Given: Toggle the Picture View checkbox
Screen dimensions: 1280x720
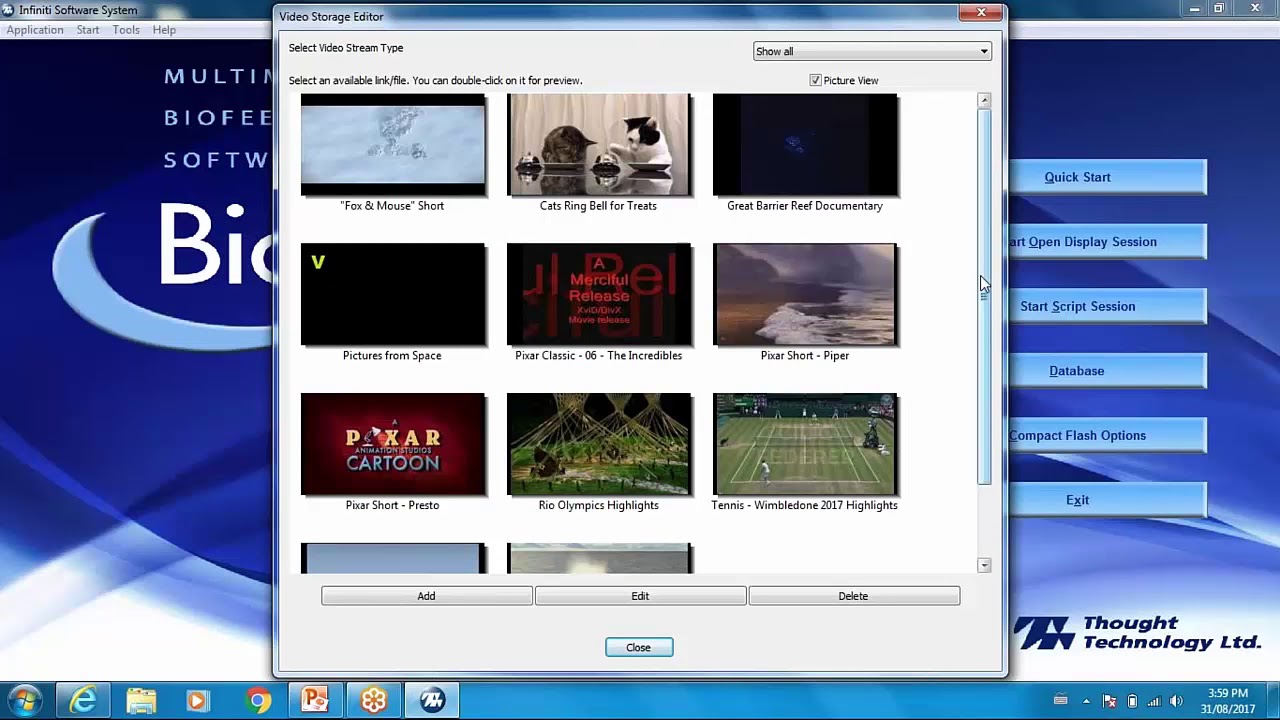Looking at the screenshot, I should (816, 80).
